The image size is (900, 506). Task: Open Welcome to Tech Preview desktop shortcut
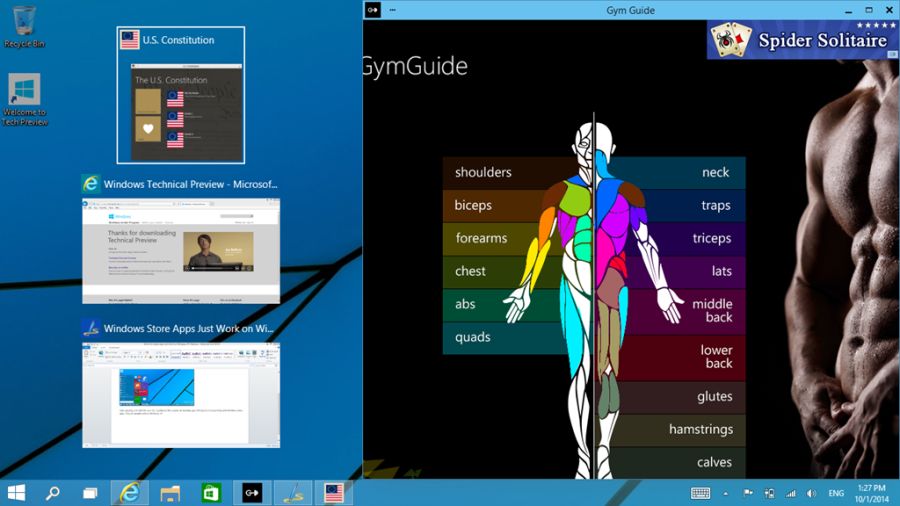[x=24, y=99]
